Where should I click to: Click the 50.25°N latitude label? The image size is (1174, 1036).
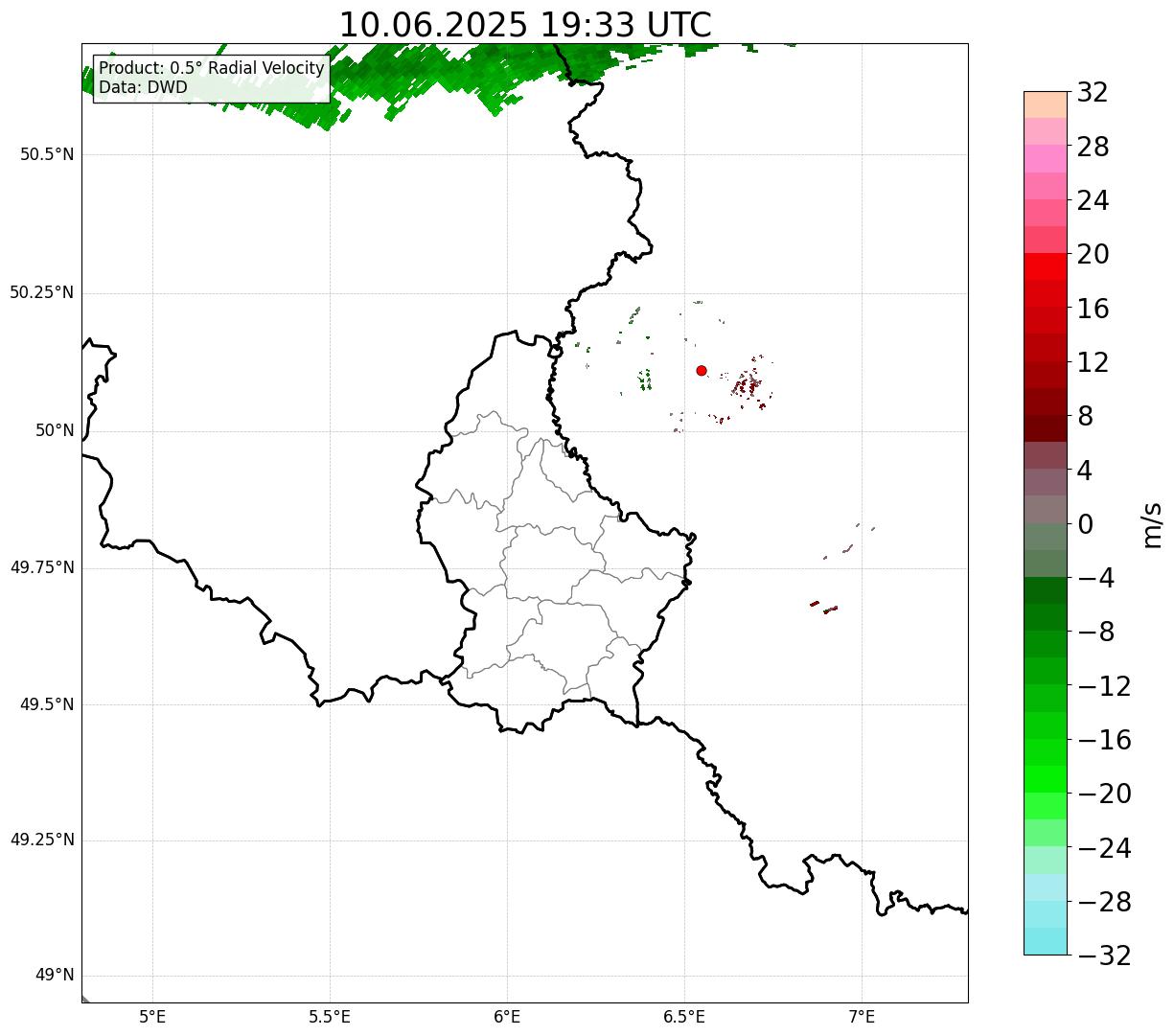point(42,292)
